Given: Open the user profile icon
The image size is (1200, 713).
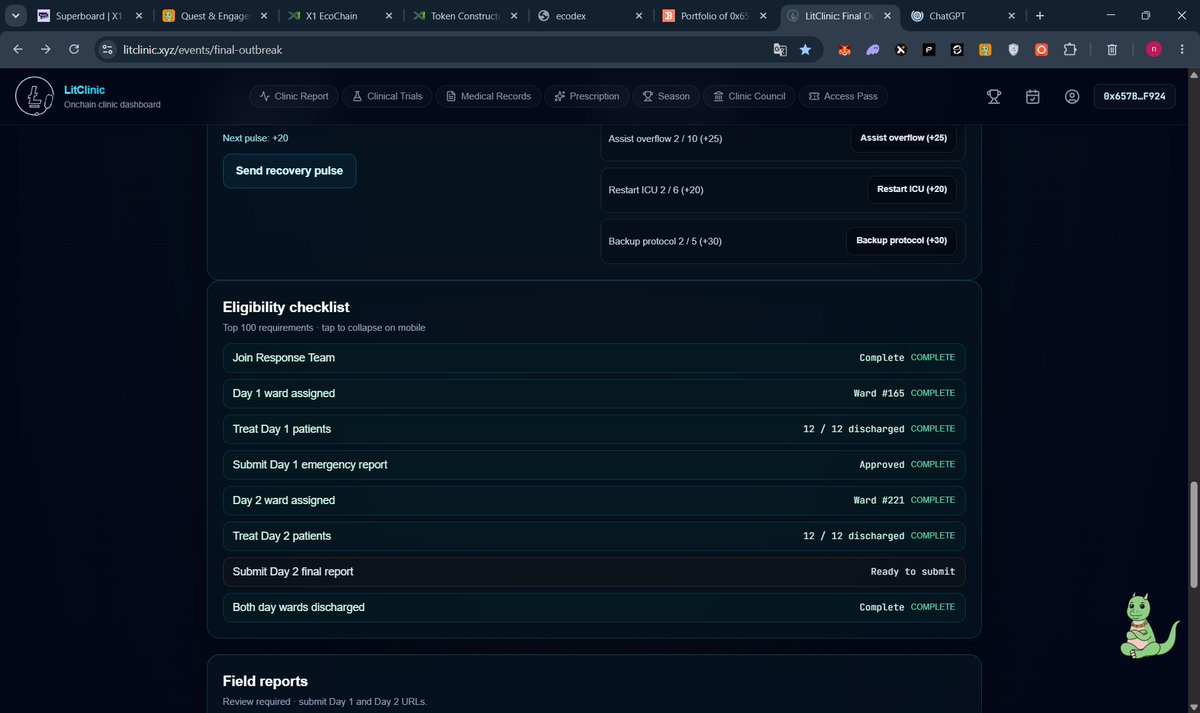Looking at the screenshot, I should click(x=1072, y=97).
